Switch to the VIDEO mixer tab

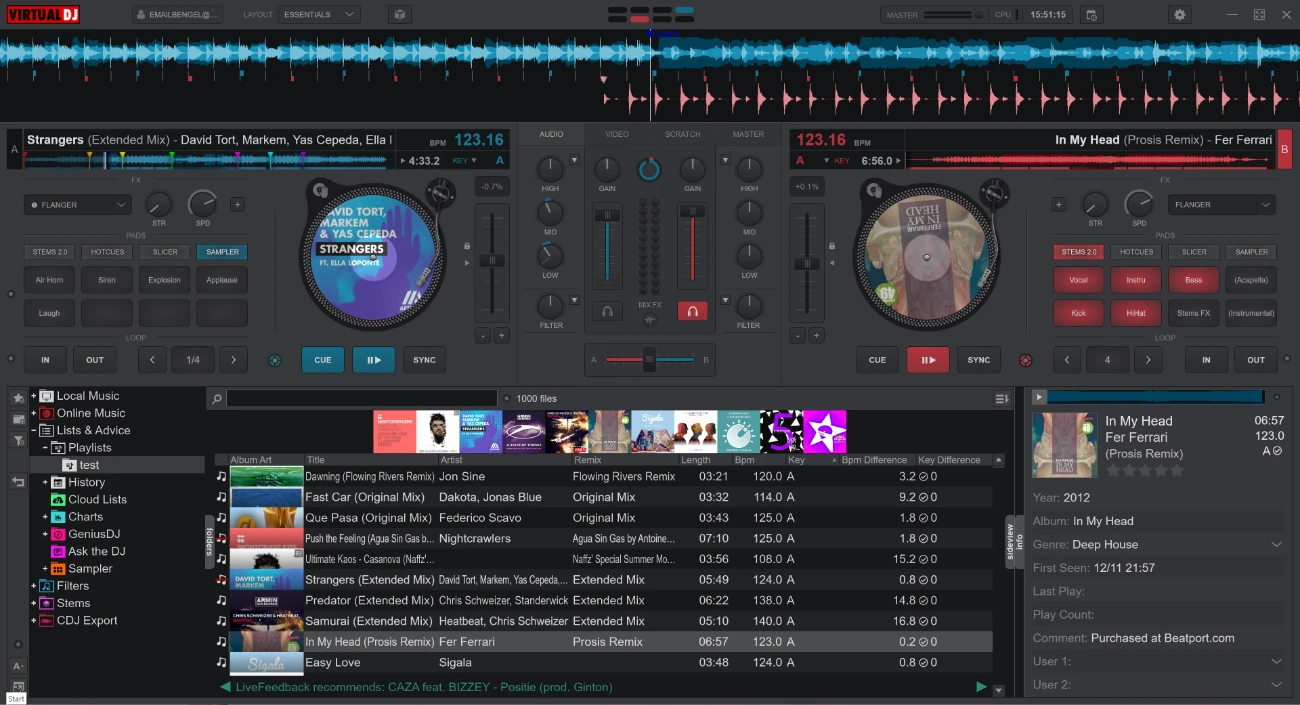617,134
